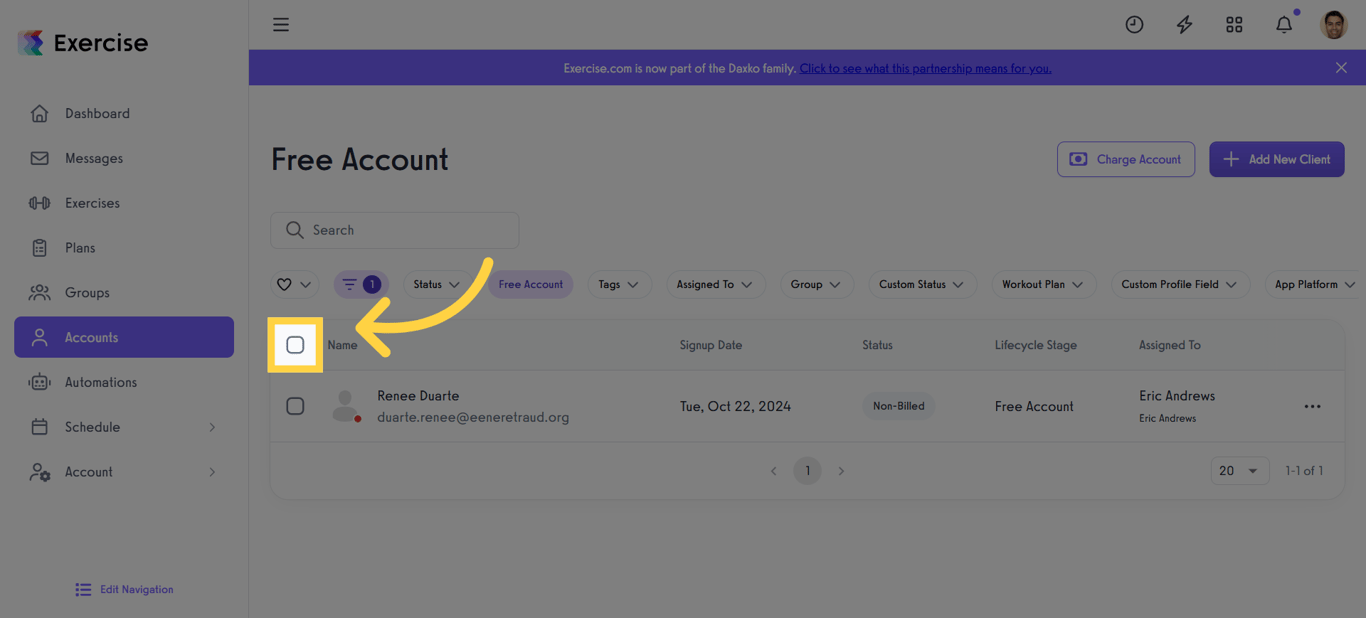Open the Messages section in the sidebar
The height and width of the screenshot is (618, 1366).
click(x=93, y=158)
